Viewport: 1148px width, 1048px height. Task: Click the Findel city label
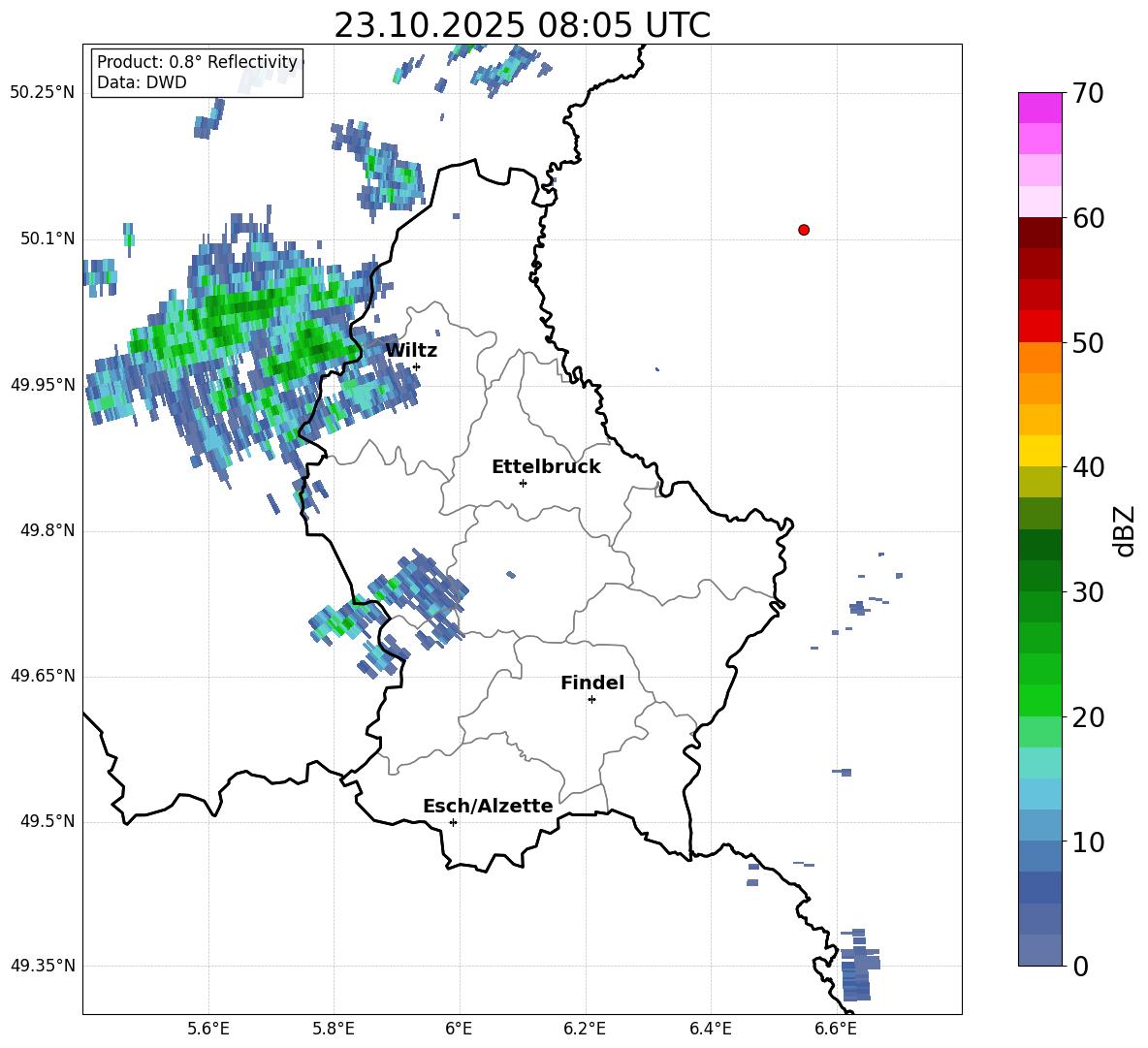point(592,683)
